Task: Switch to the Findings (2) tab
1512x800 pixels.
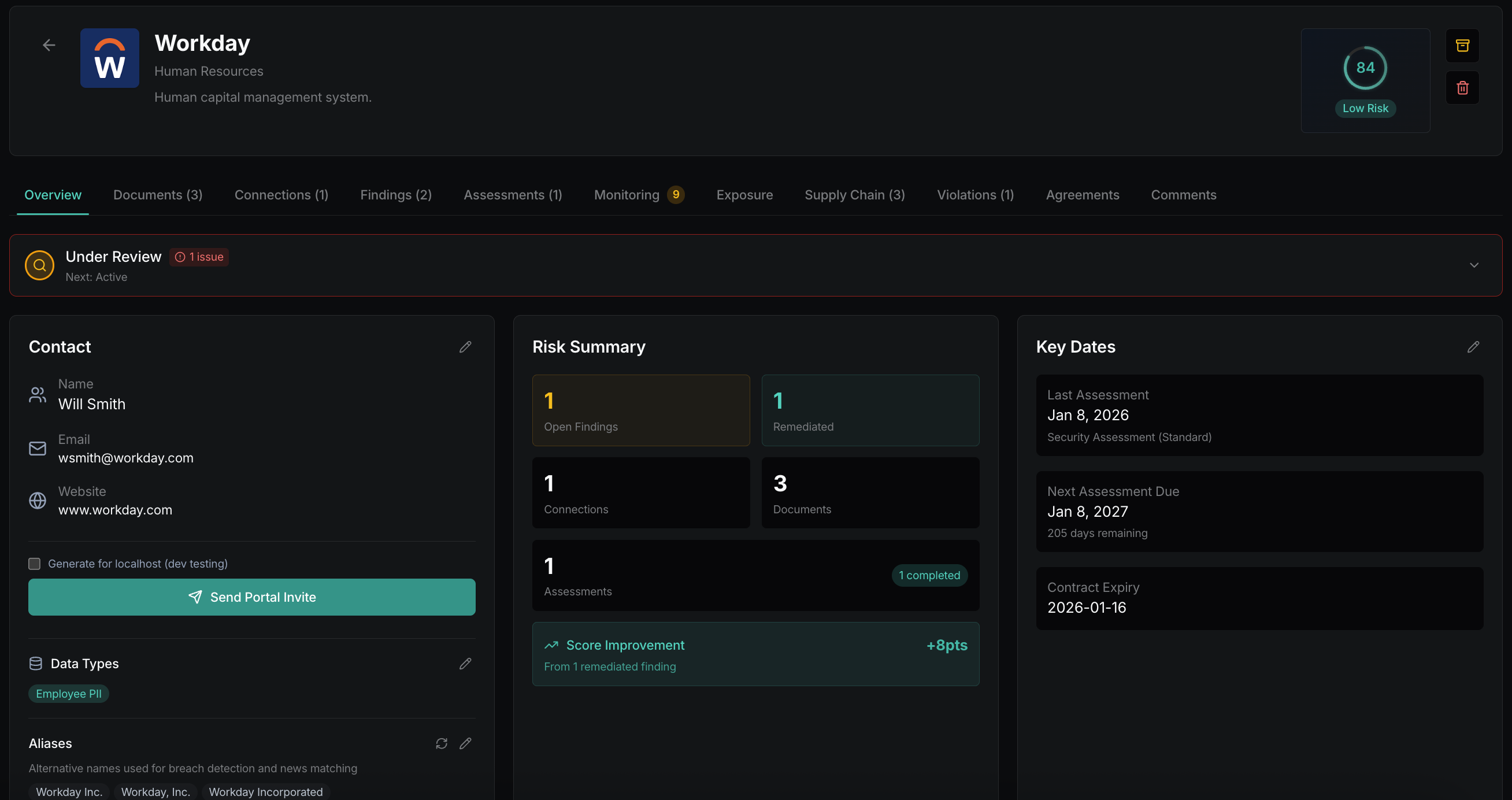Action: click(x=396, y=195)
